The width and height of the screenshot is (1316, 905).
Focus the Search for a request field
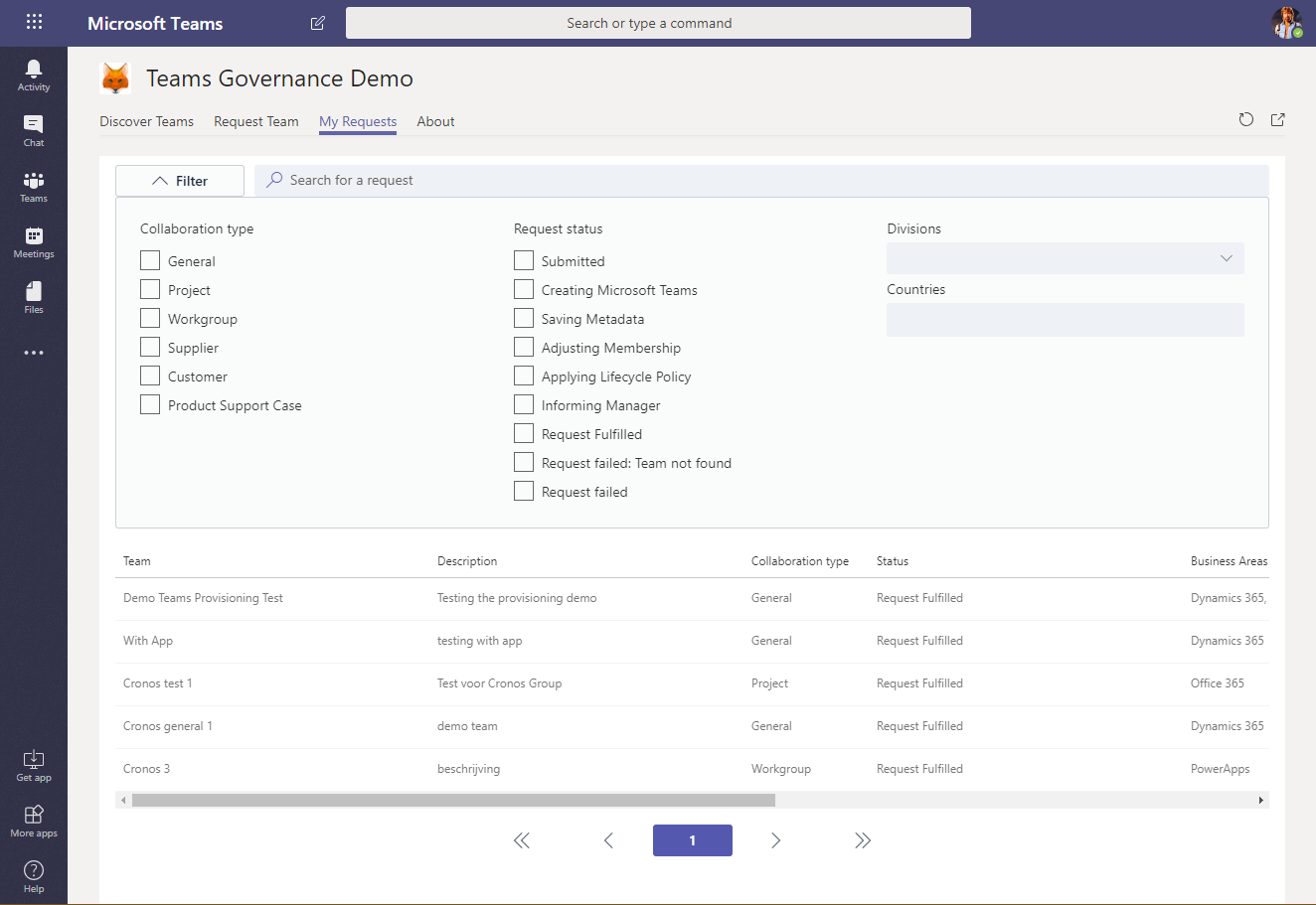[x=761, y=181]
